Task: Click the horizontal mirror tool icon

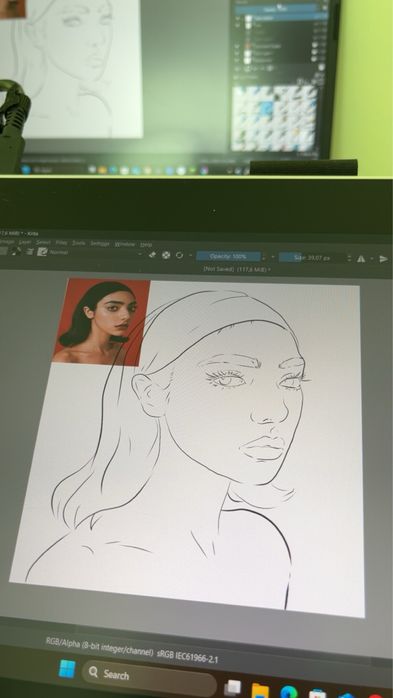Action: [361, 258]
